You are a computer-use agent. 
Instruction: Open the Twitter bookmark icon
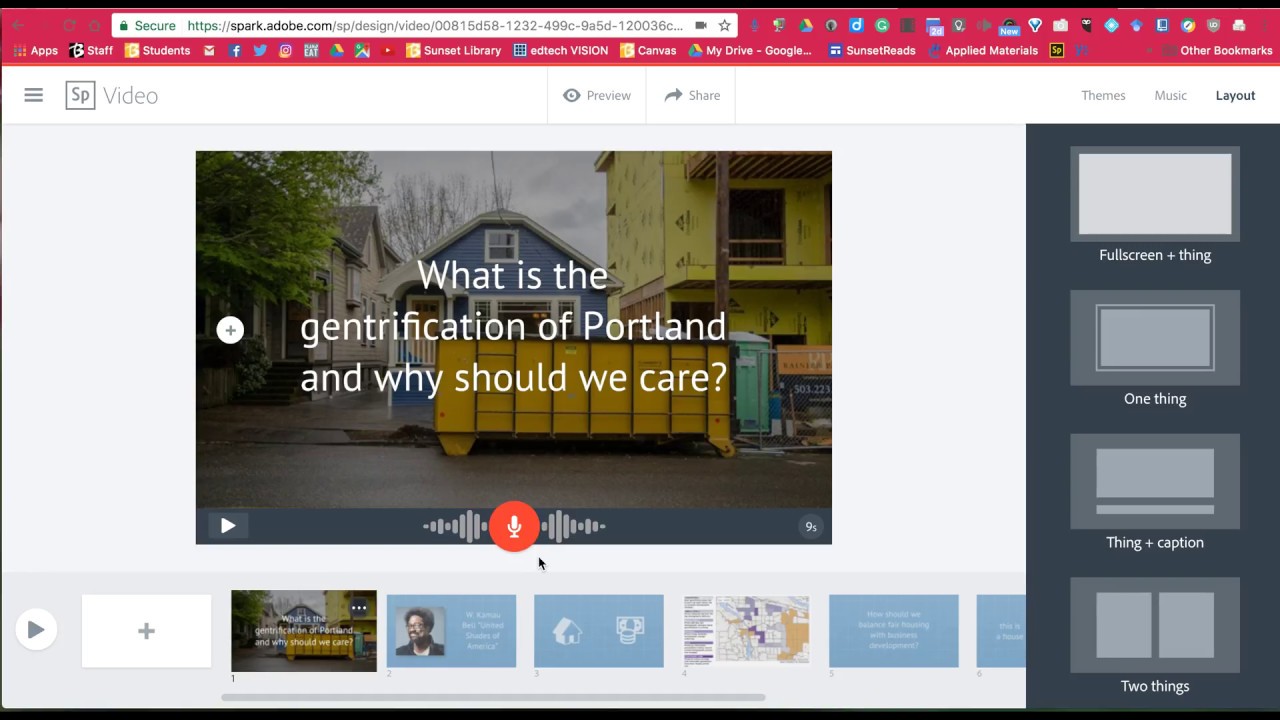[x=260, y=50]
